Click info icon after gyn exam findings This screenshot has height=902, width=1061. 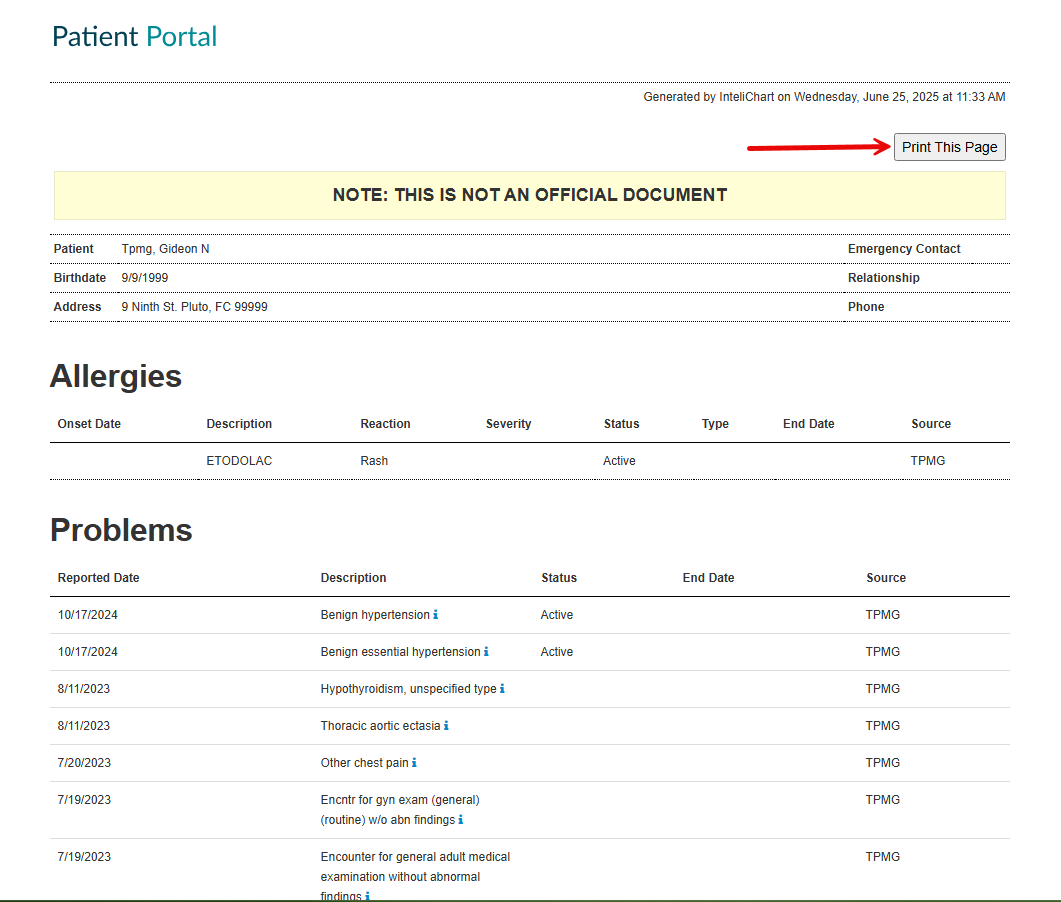460,820
